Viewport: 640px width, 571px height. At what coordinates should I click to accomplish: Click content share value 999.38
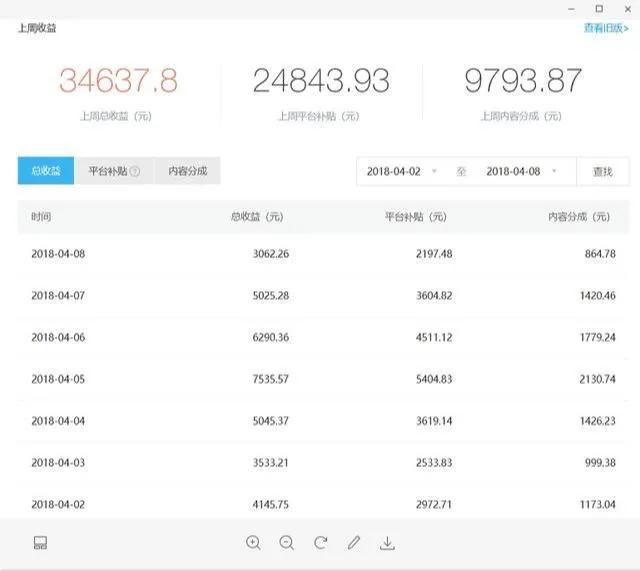coord(600,463)
